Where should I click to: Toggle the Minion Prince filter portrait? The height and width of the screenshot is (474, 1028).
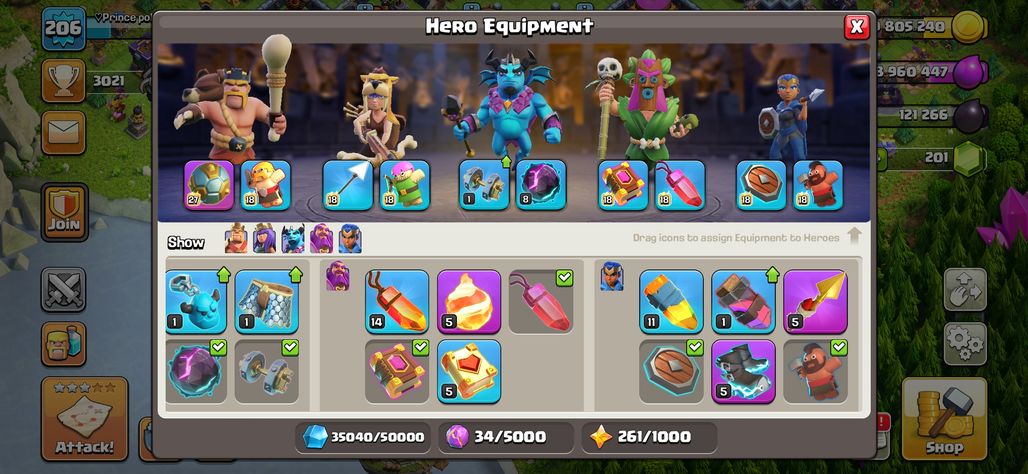click(x=293, y=239)
